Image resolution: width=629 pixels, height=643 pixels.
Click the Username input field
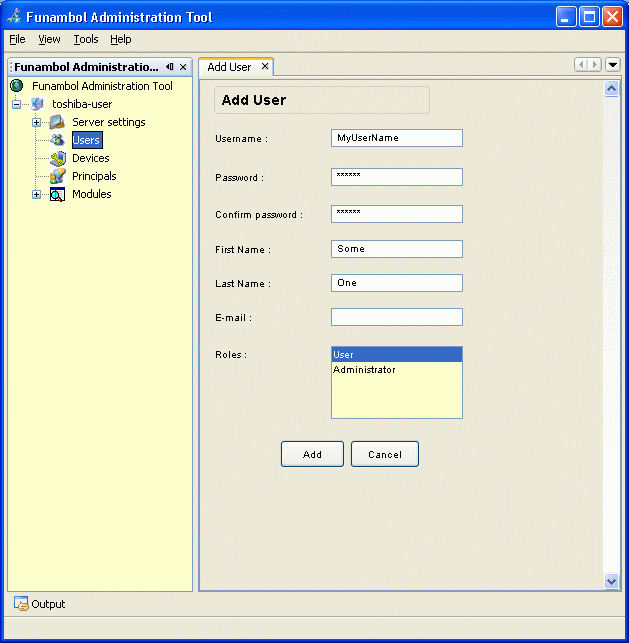tap(397, 138)
